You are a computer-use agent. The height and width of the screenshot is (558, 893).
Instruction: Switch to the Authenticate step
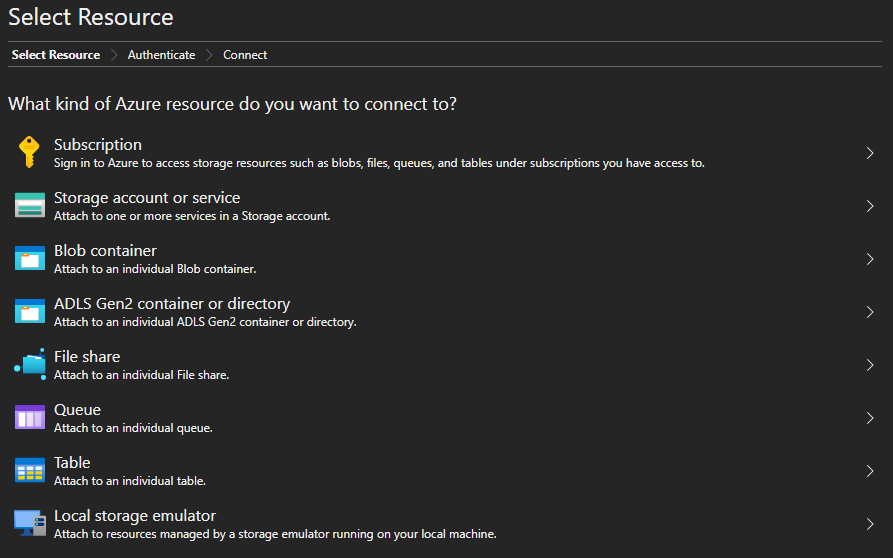[161, 55]
